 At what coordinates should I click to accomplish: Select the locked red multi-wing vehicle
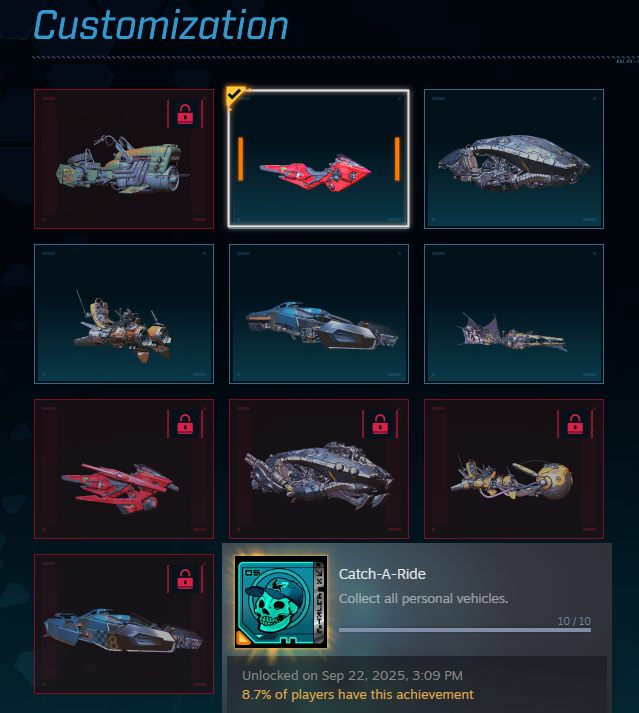point(124,469)
